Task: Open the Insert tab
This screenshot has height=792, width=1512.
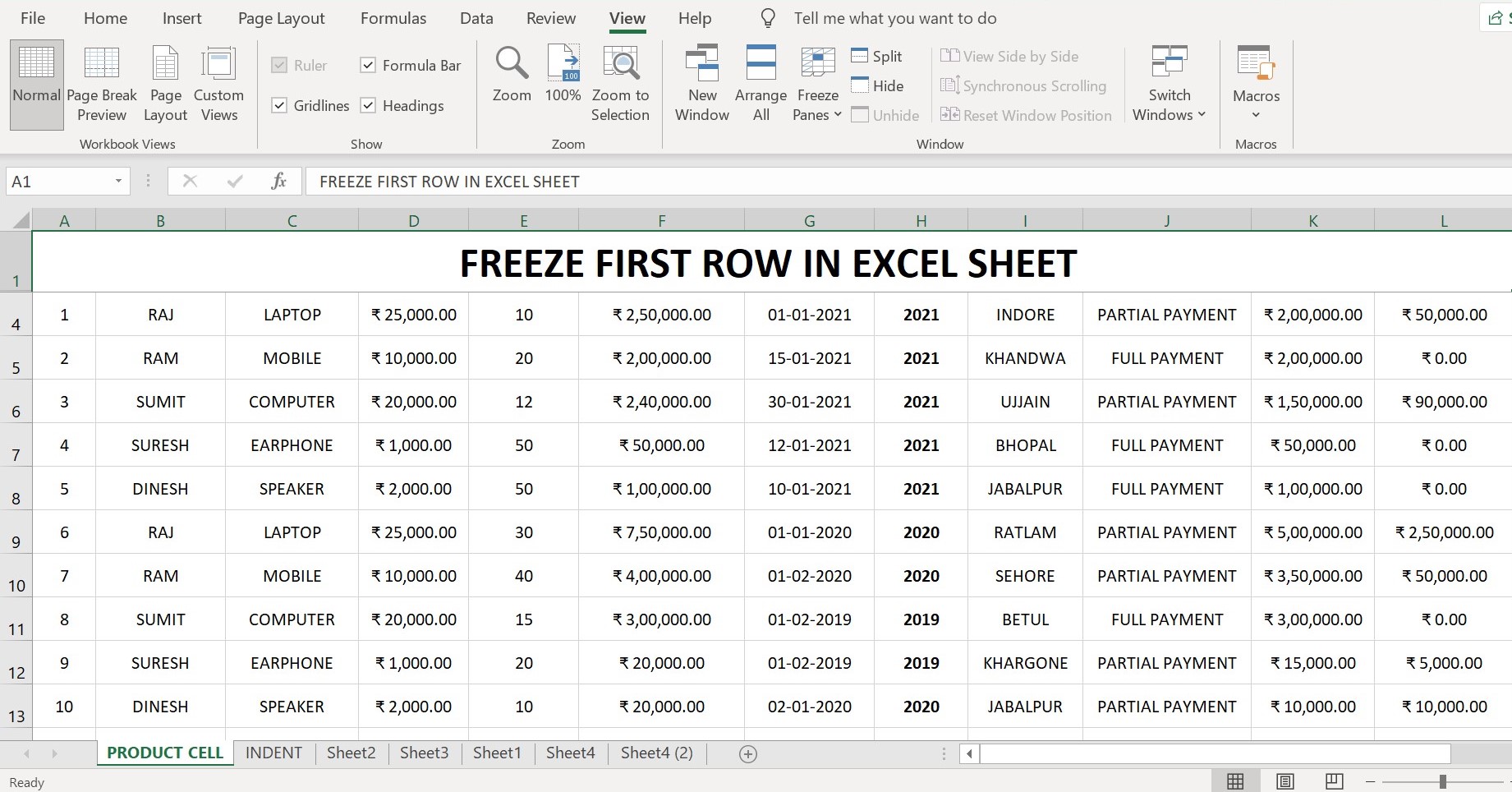Action: point(182,18)
